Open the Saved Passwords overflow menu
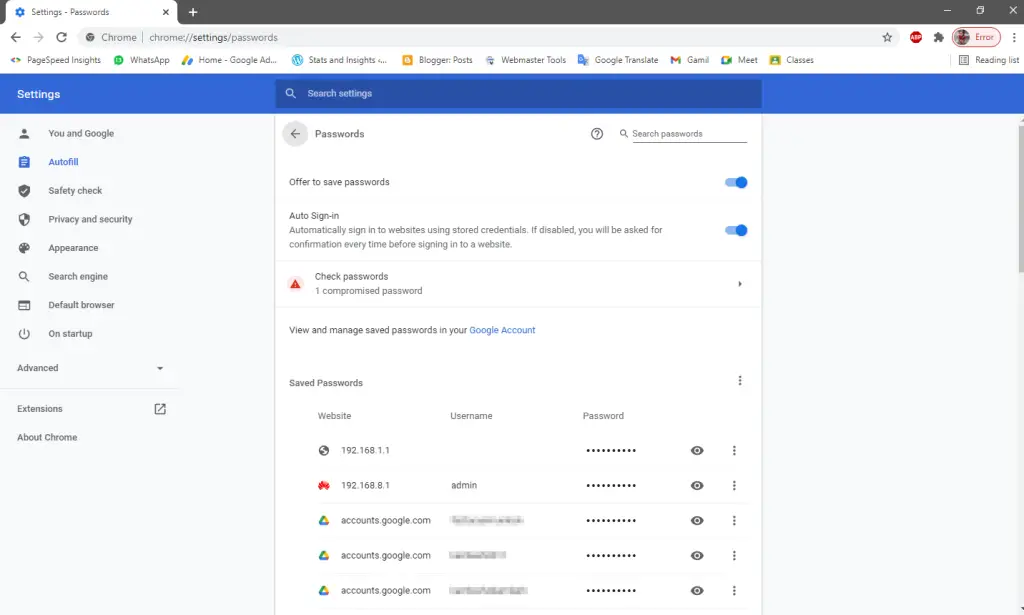Screen dimensions: 1024x615 740,380
